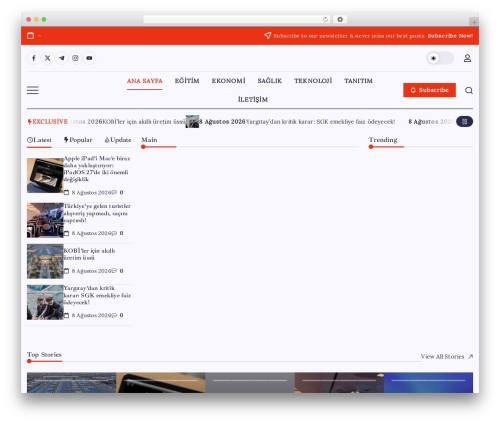Click the search magnifier icon
Viewport: 500px width, 423px height.
point(469,90)
